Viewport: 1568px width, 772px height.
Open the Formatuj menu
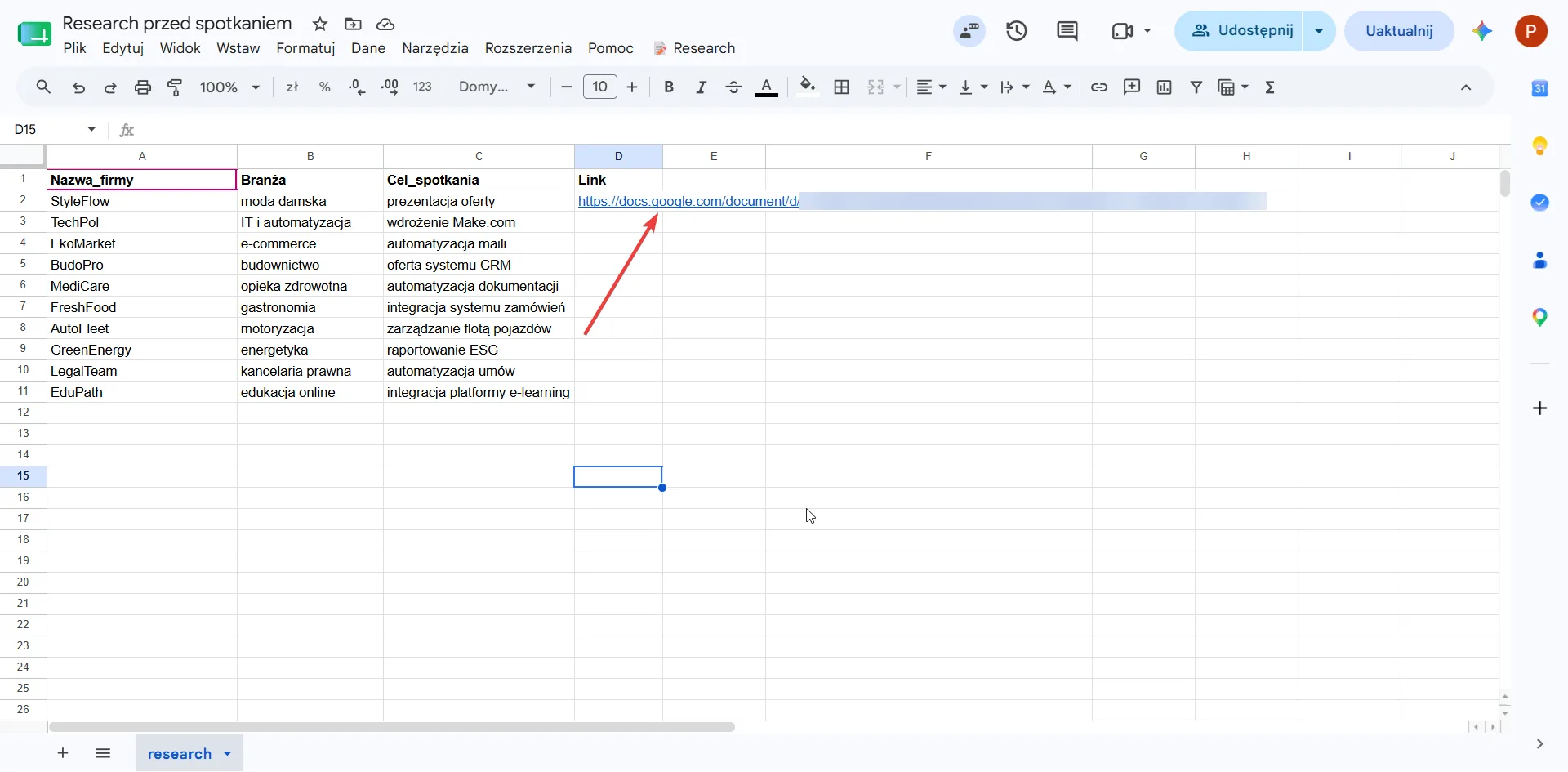coord(305,48)
